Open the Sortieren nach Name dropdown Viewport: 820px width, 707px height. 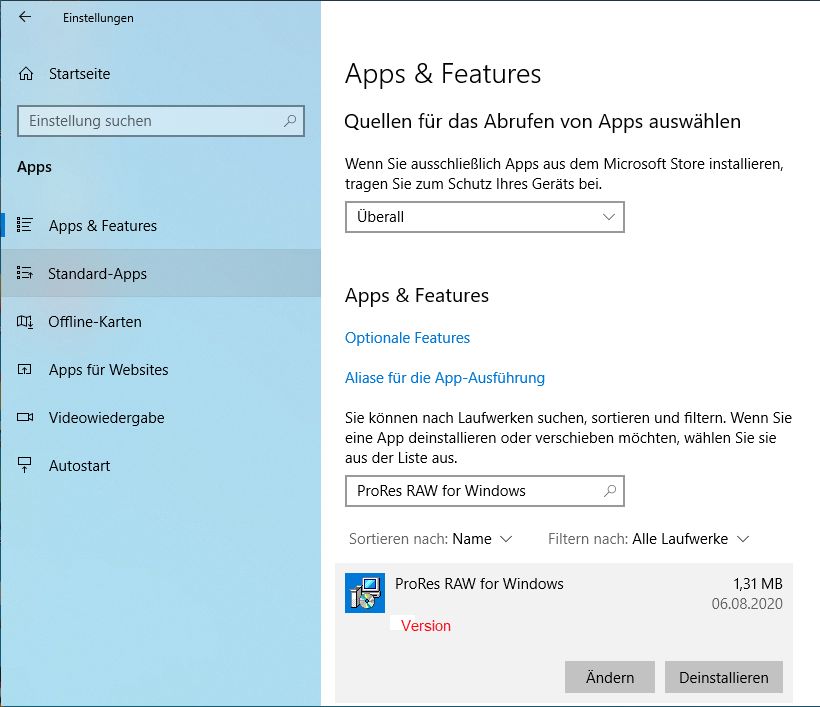point(482,539)
